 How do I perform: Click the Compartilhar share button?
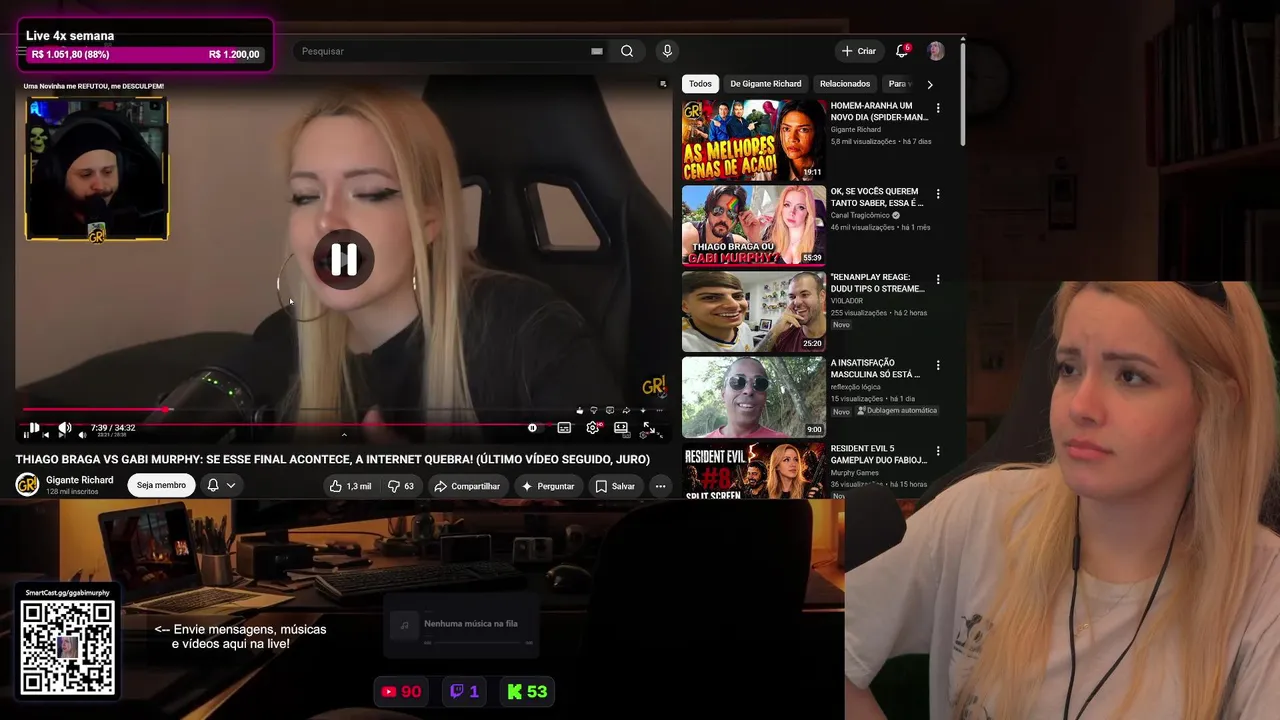point(467,486)
